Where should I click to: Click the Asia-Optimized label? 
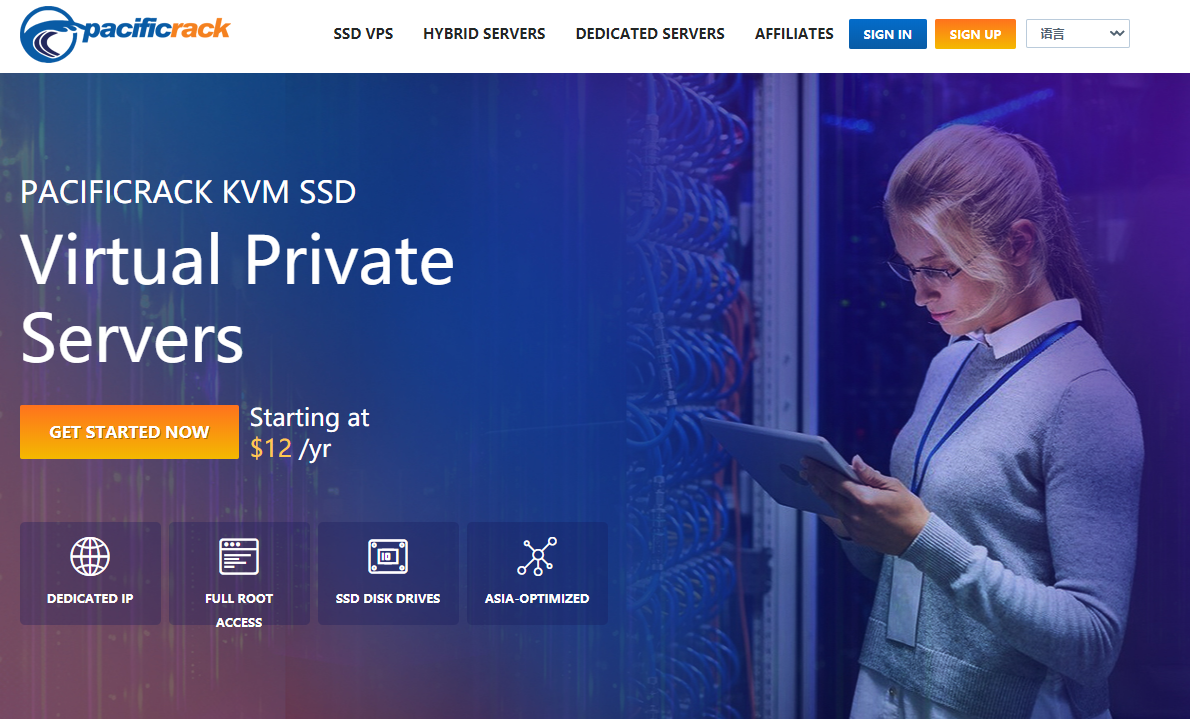537,599
